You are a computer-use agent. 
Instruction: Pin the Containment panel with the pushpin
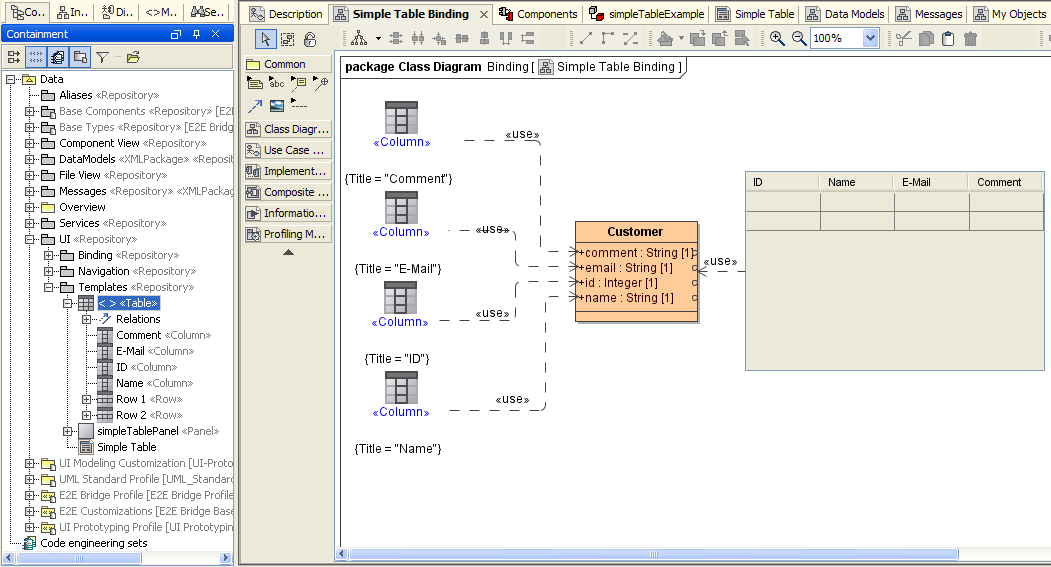[x=196, y=34]
